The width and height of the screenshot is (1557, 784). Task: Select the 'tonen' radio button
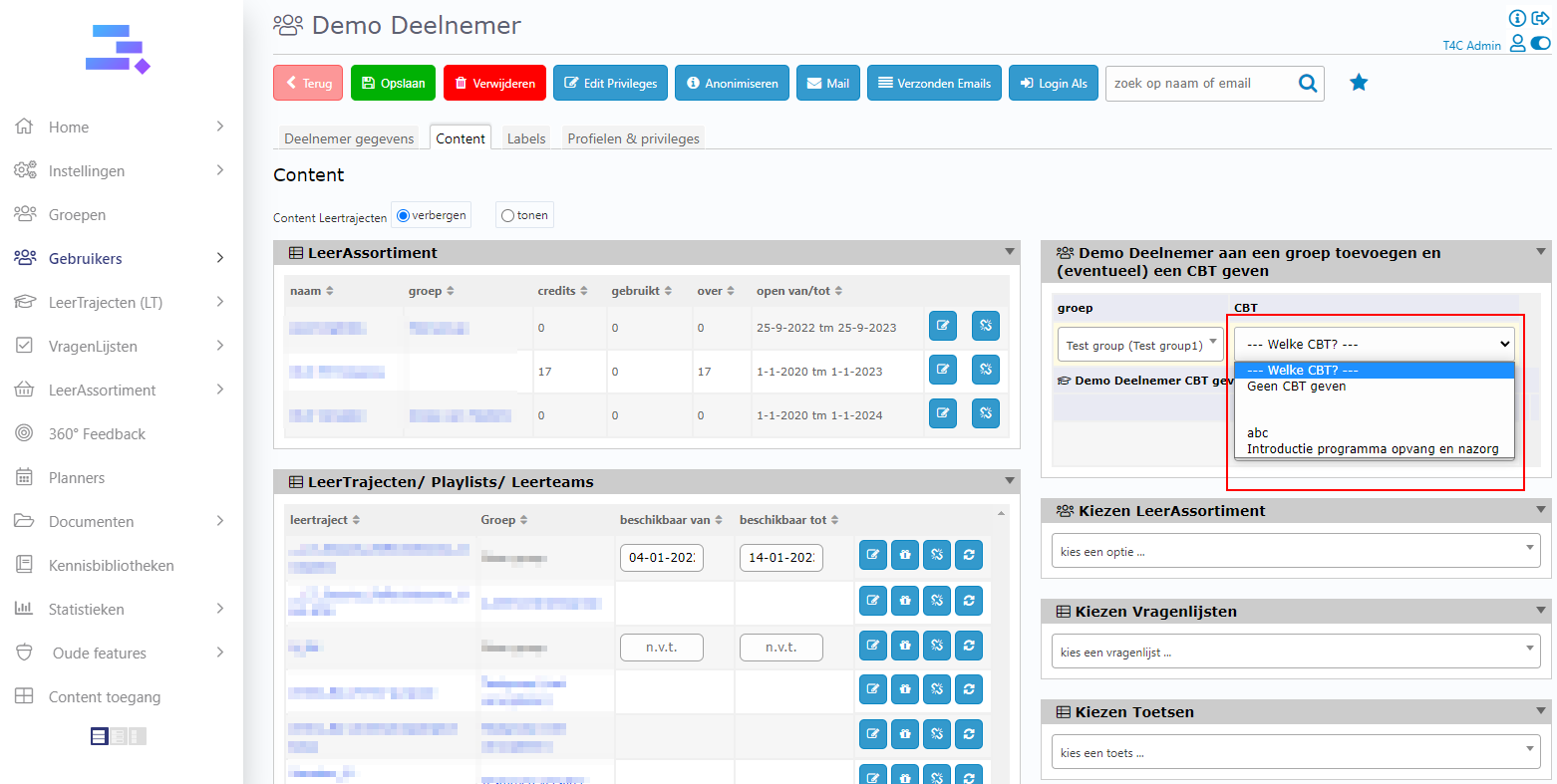coord(507,215)
